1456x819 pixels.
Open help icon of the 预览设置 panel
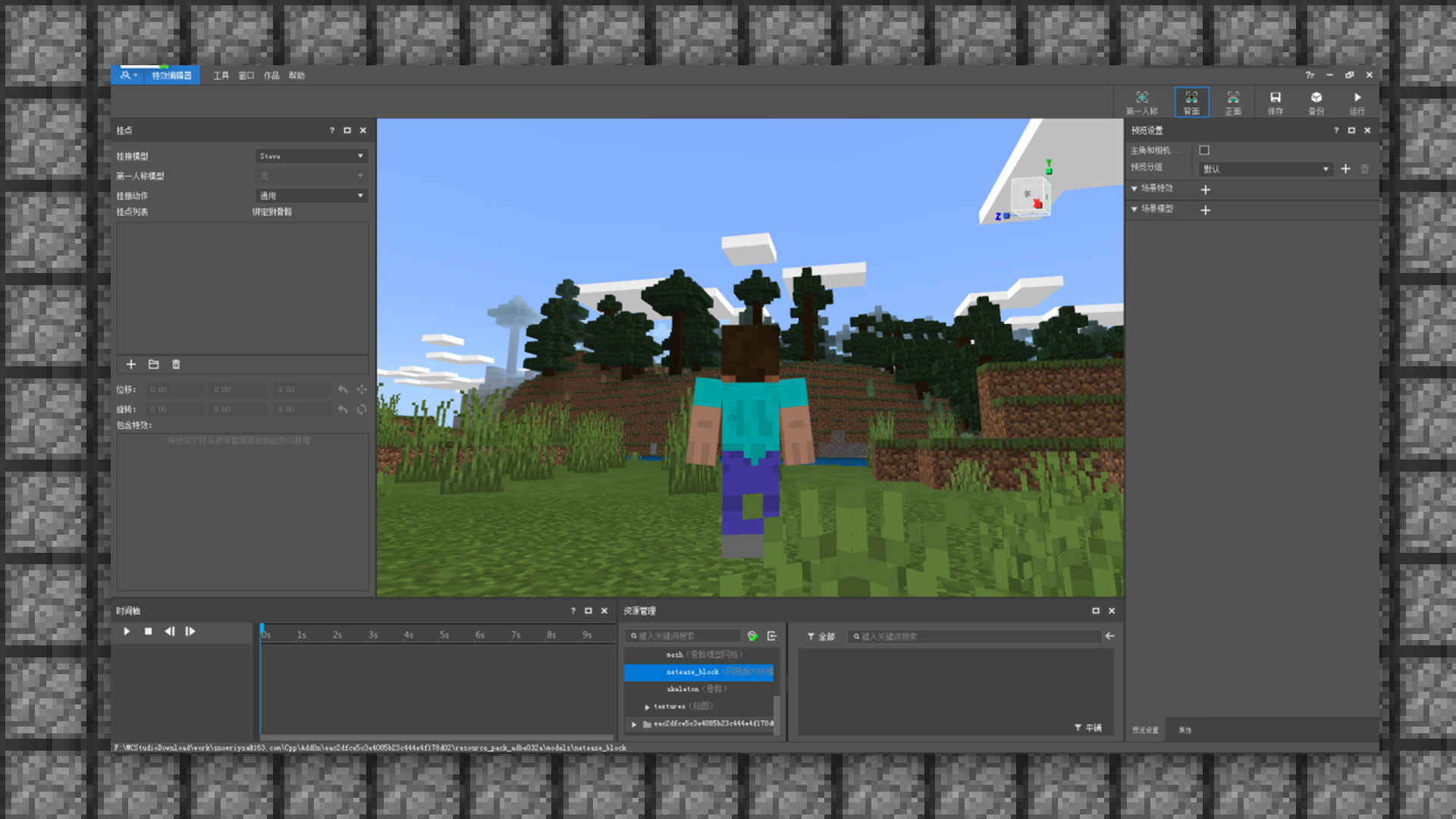[x=1336, y=130]
